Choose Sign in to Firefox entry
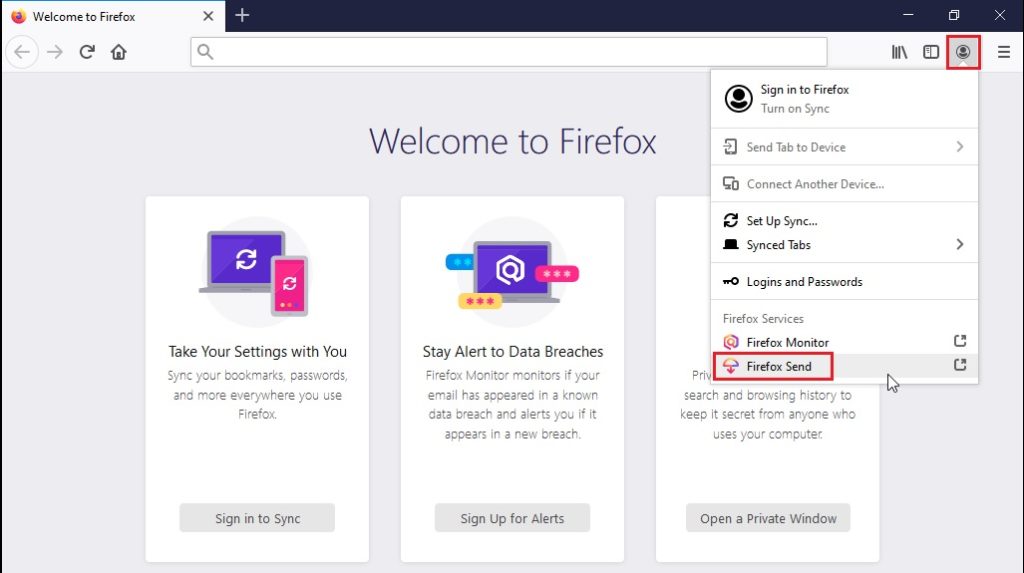The height and width of the screenshot is (573, 1024). pos(844,99)
